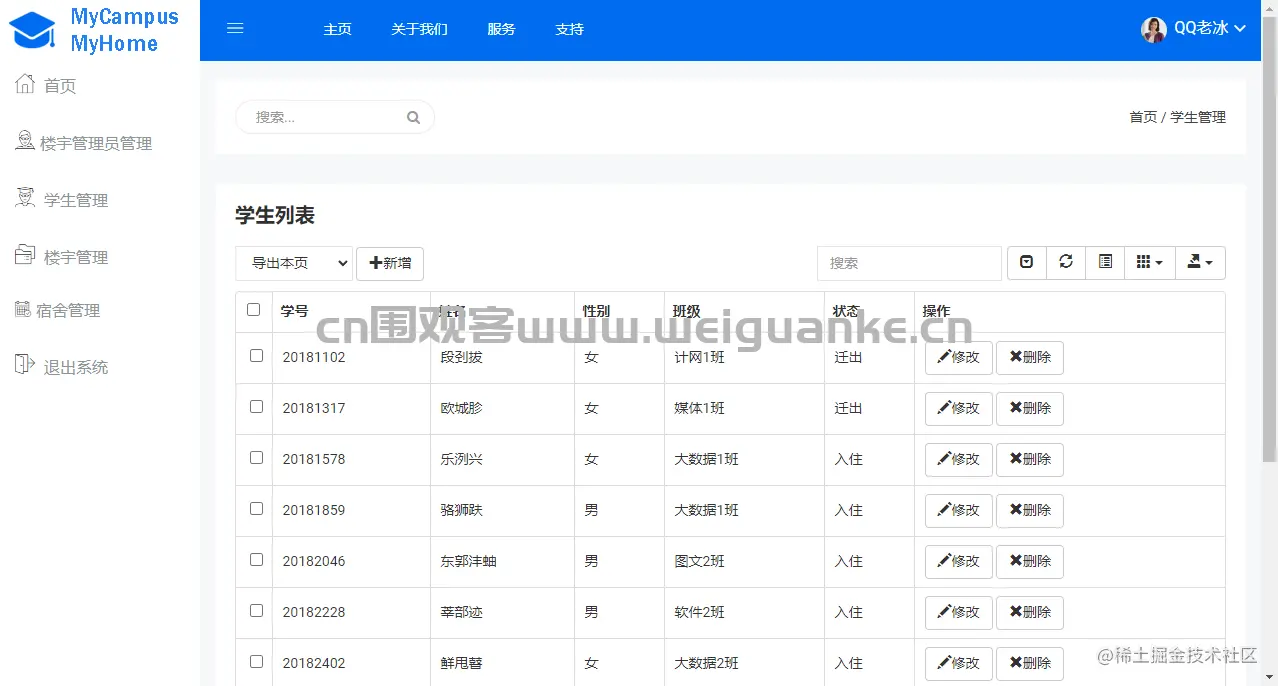Expand the QQ老冰 user menu arrow
This screenshot has height=686, width=1278.
(x=1240, y=29)
